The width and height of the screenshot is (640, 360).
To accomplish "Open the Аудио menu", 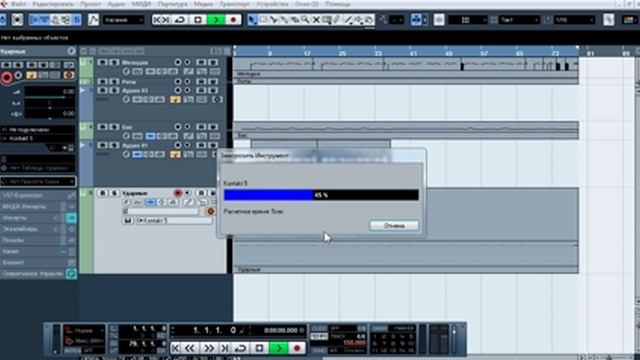I will [117, 4].
